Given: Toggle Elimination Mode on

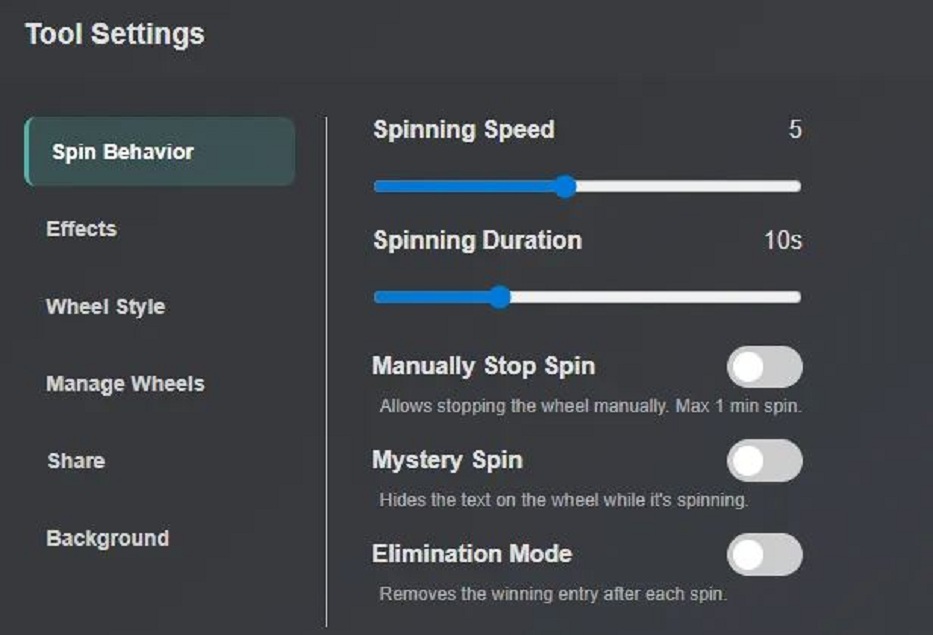Looking at the screenshot, I should pyautogui.click(x=764, y=554).
